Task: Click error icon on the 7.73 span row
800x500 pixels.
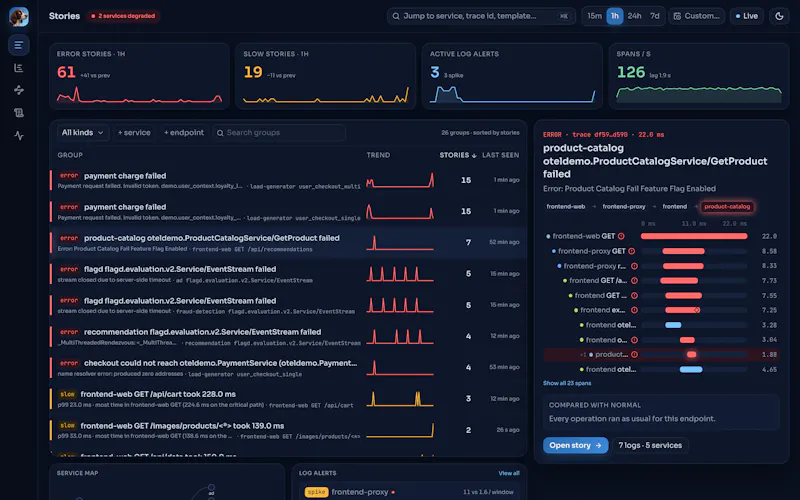Action: [x=634, y=281]
